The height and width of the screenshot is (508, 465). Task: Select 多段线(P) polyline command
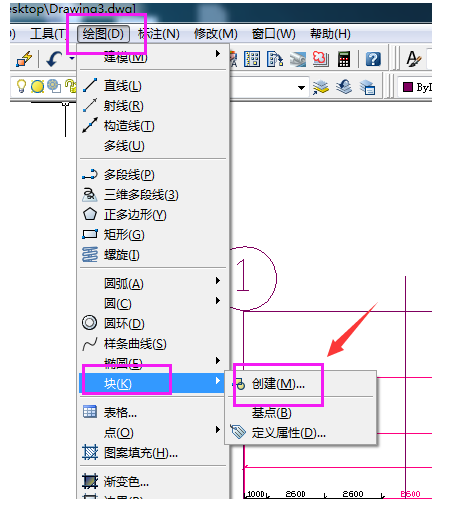pyautogui.click(x=153, y=175)
